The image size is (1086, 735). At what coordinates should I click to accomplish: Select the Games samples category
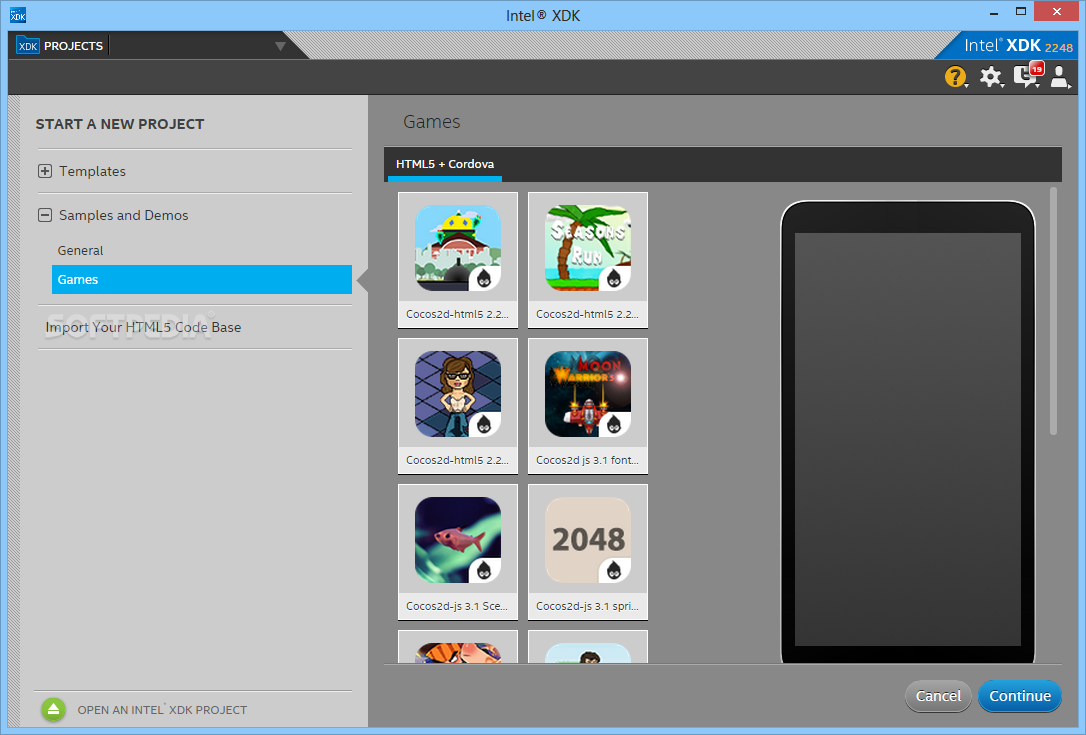click(x=202, y=279)
